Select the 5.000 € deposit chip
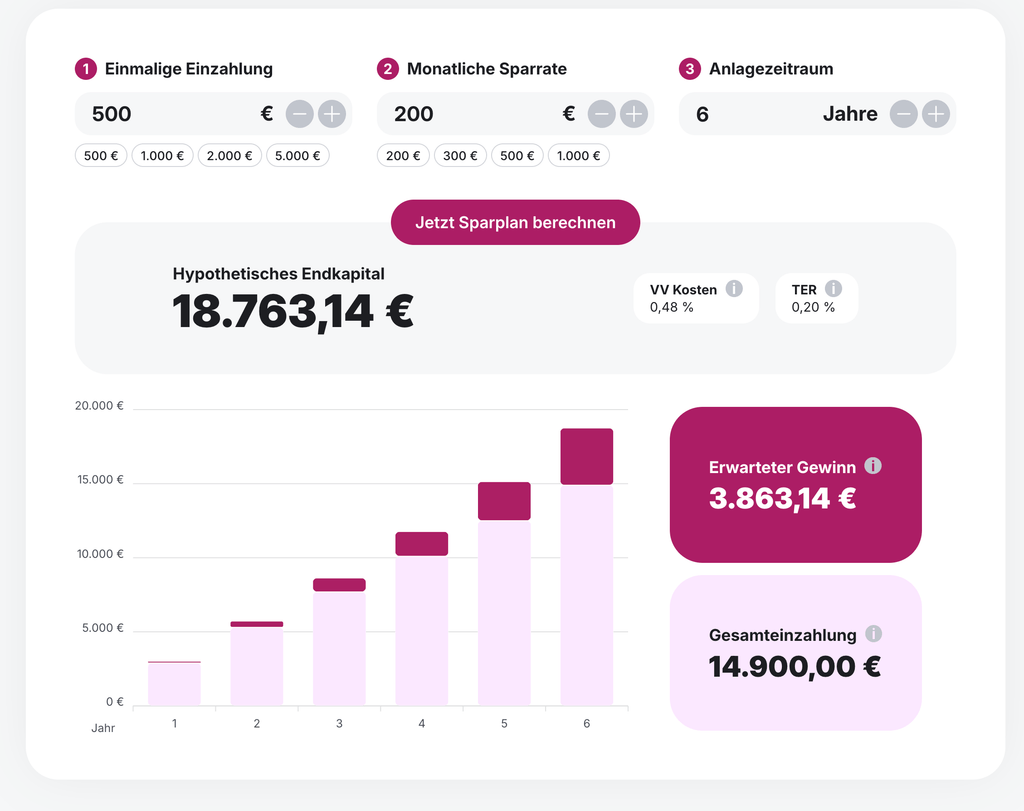The height and width of the screenshot is (811, 1024). [x=297, y=155]
